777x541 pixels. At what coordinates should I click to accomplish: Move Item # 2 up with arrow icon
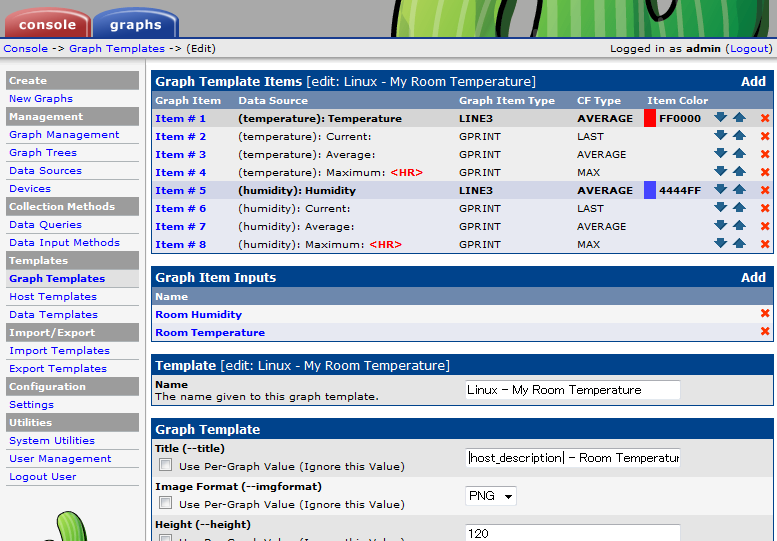tap(739, 135)
